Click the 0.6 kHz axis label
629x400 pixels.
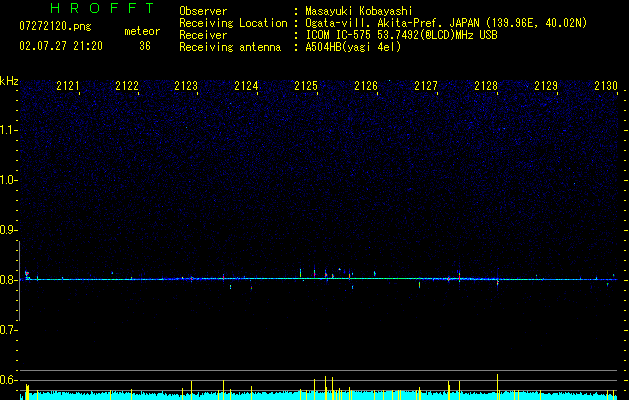point(8,380)
